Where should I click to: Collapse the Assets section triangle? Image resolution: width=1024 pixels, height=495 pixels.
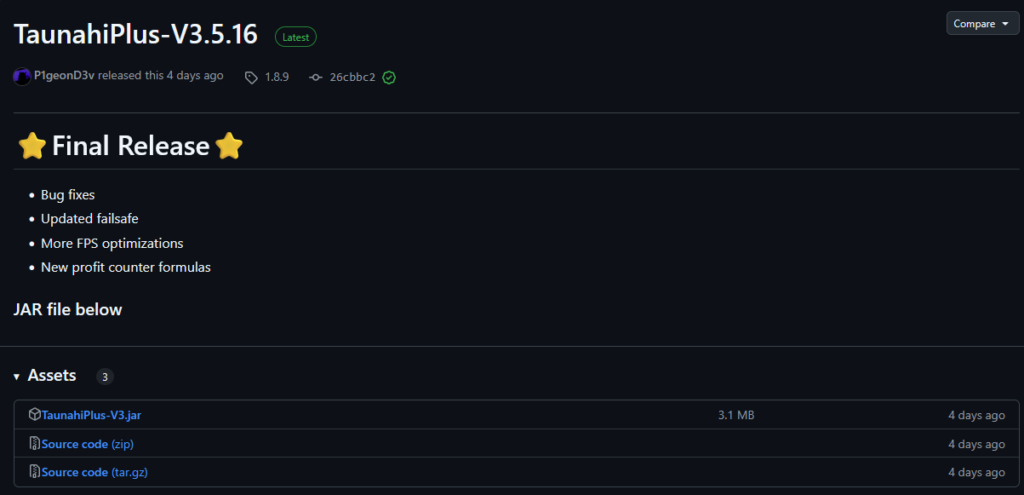pos(17,376)
